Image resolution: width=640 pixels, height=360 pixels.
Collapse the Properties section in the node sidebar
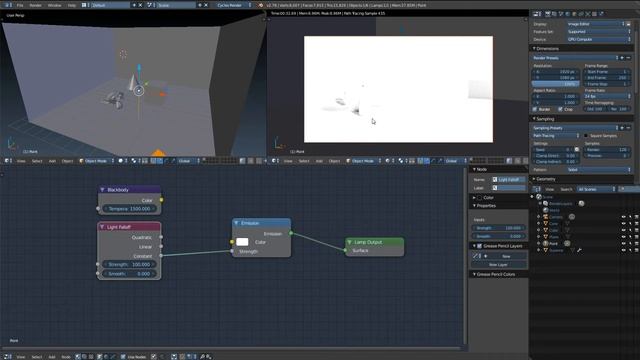[474, 206]
